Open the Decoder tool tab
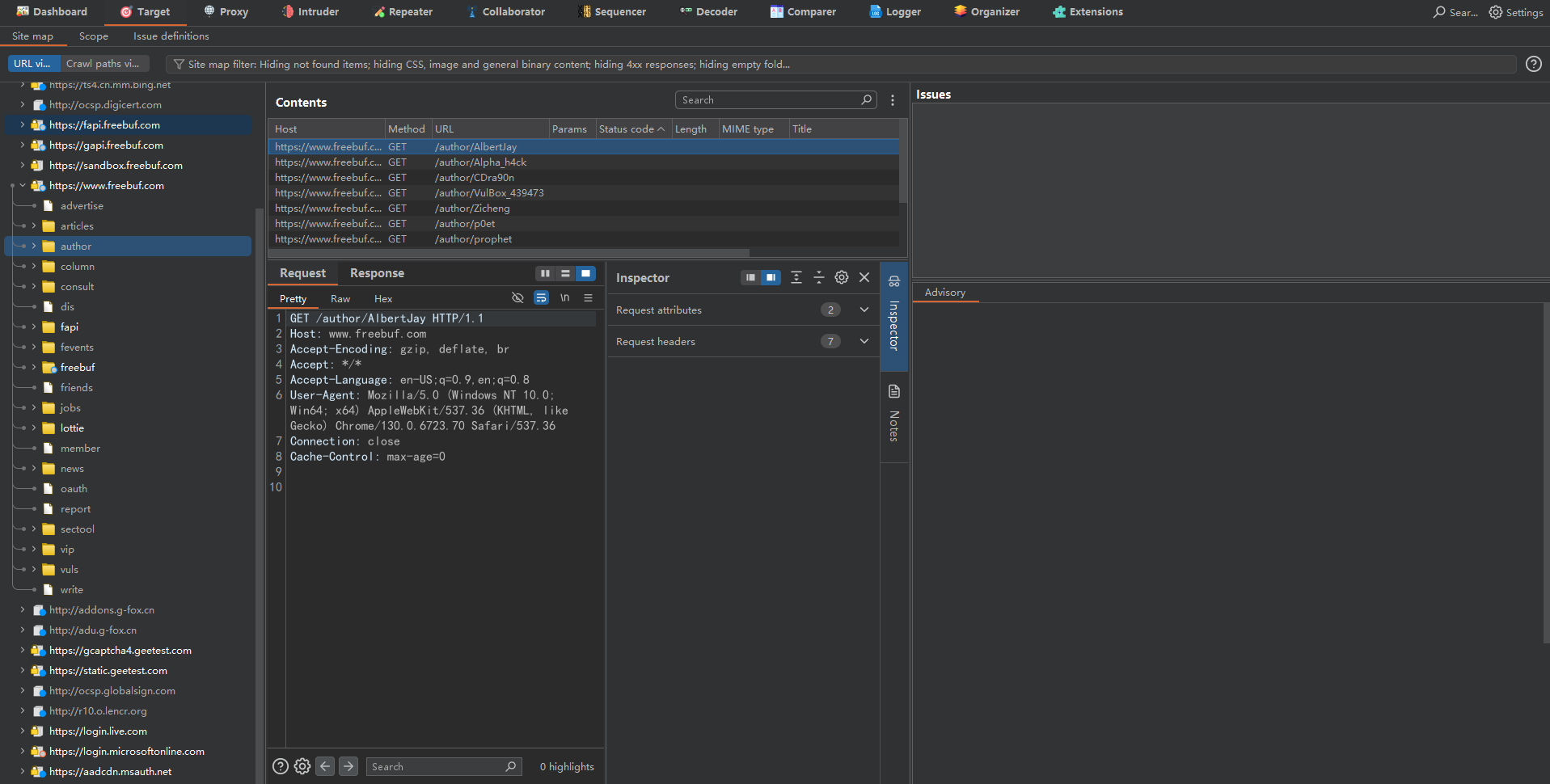The width and height of the screenshot is (1550, 784). point(708,12)
